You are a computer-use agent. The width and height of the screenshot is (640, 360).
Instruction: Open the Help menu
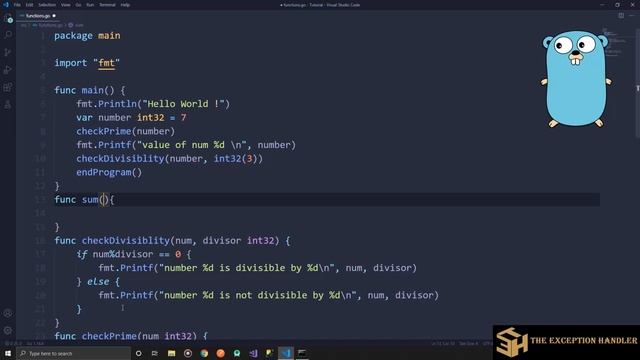pos(125,5)
